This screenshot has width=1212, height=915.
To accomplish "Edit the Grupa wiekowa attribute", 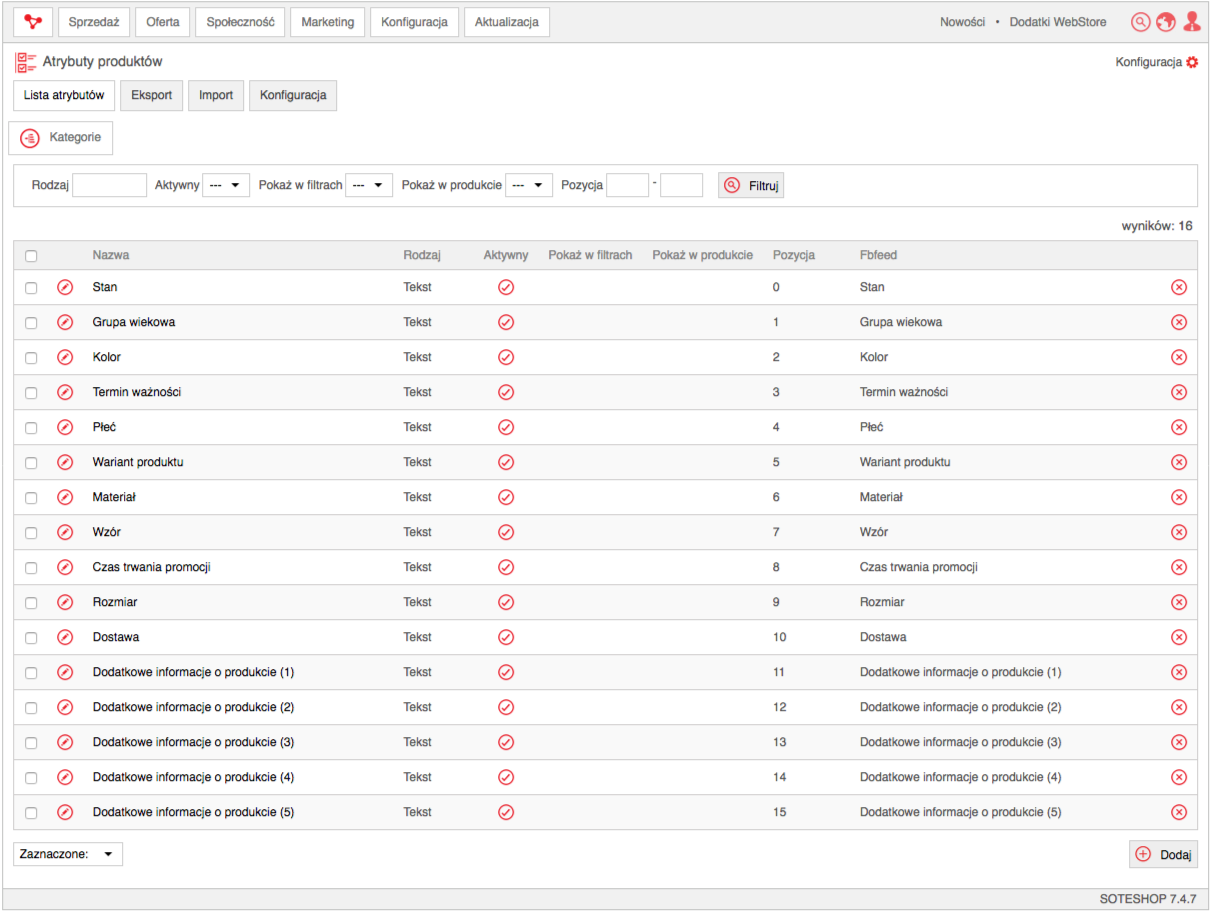I will pyautogui.click(x=65, y=322).
